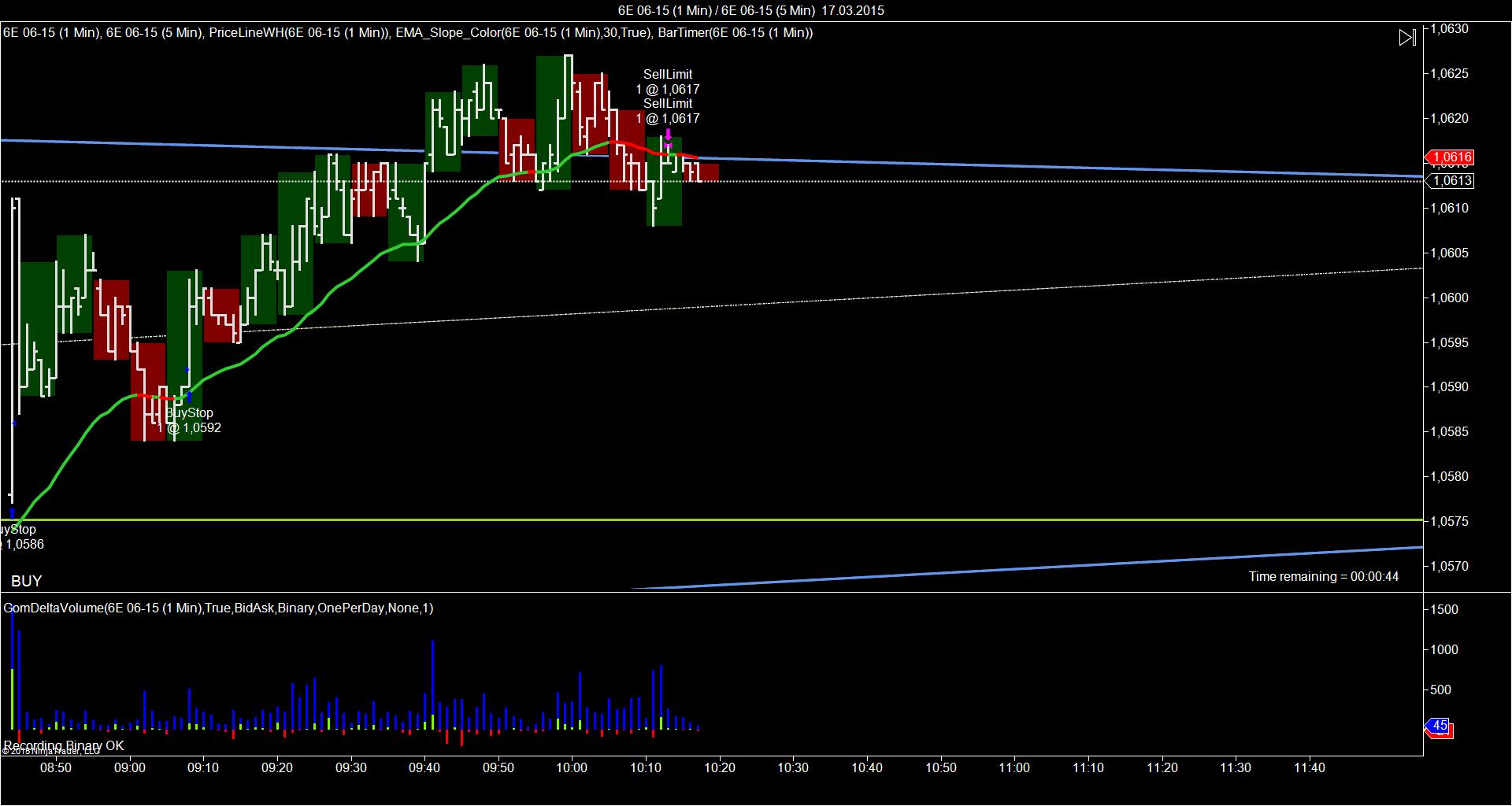Click the GomDeltaVolume indicator panel label
The height and width of the screenshot is (806, 1512).
click(218, 608)
